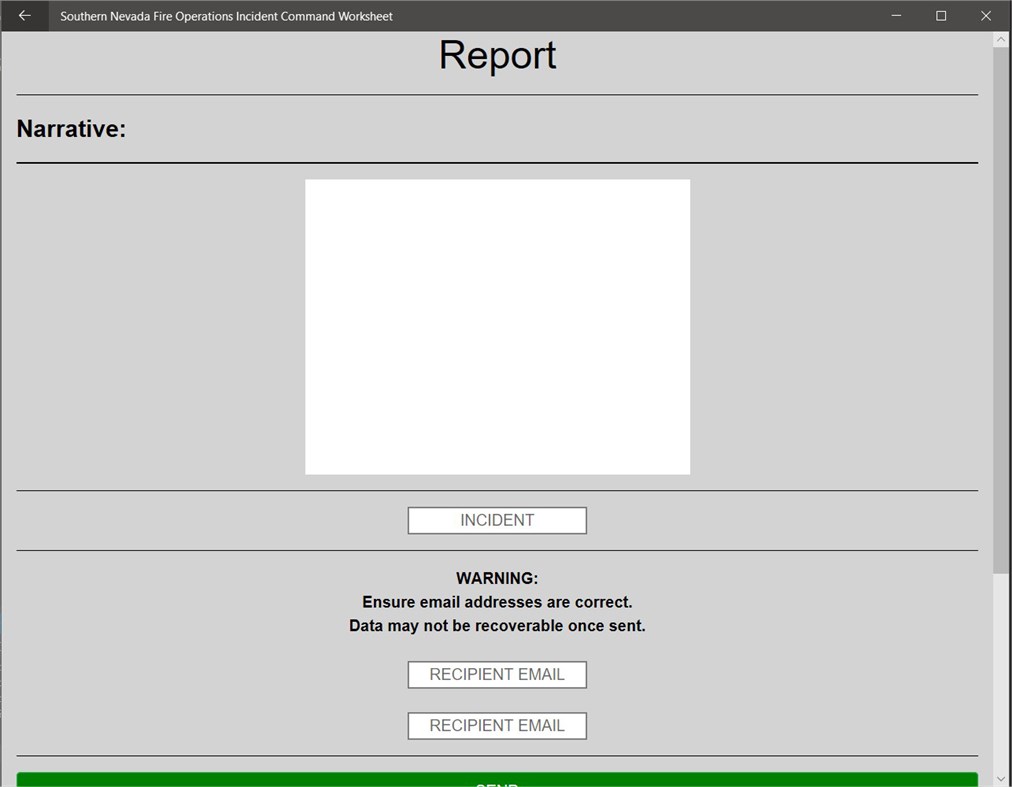Click inside the white narrative text area
The height and width of the screenshot is (787, 1012).
(x=497, y=325)
